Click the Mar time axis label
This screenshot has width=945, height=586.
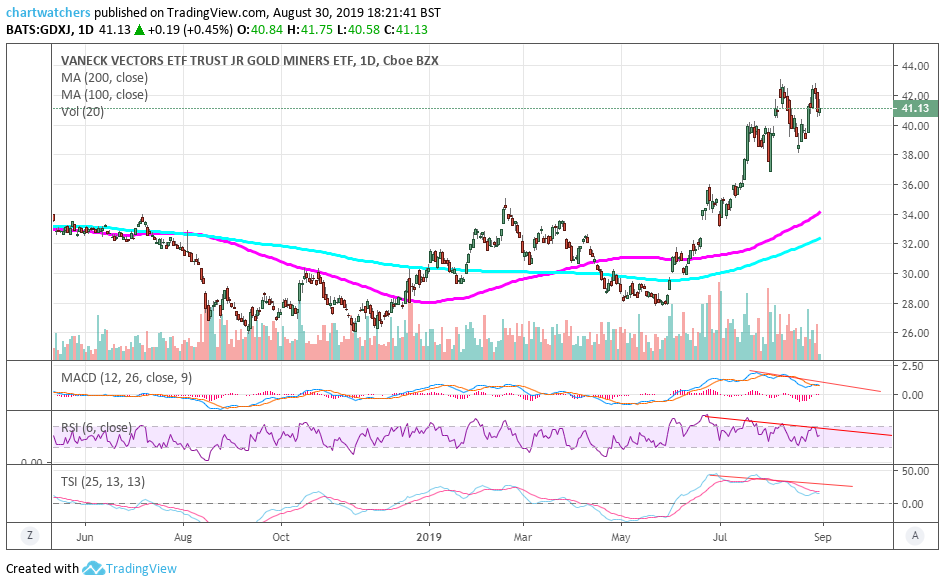(x=523, y=537)
